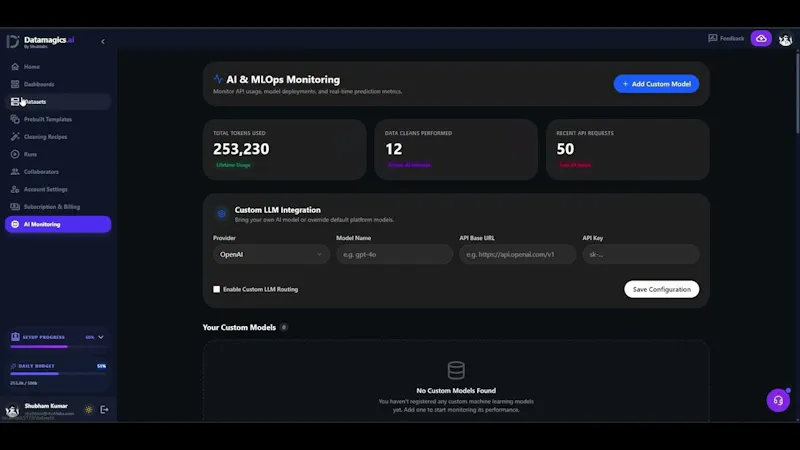Viewport: 800px width, 450px height.
Task: Click the Data Cleans Performed value 12
Action: click(x=393, y=149)
